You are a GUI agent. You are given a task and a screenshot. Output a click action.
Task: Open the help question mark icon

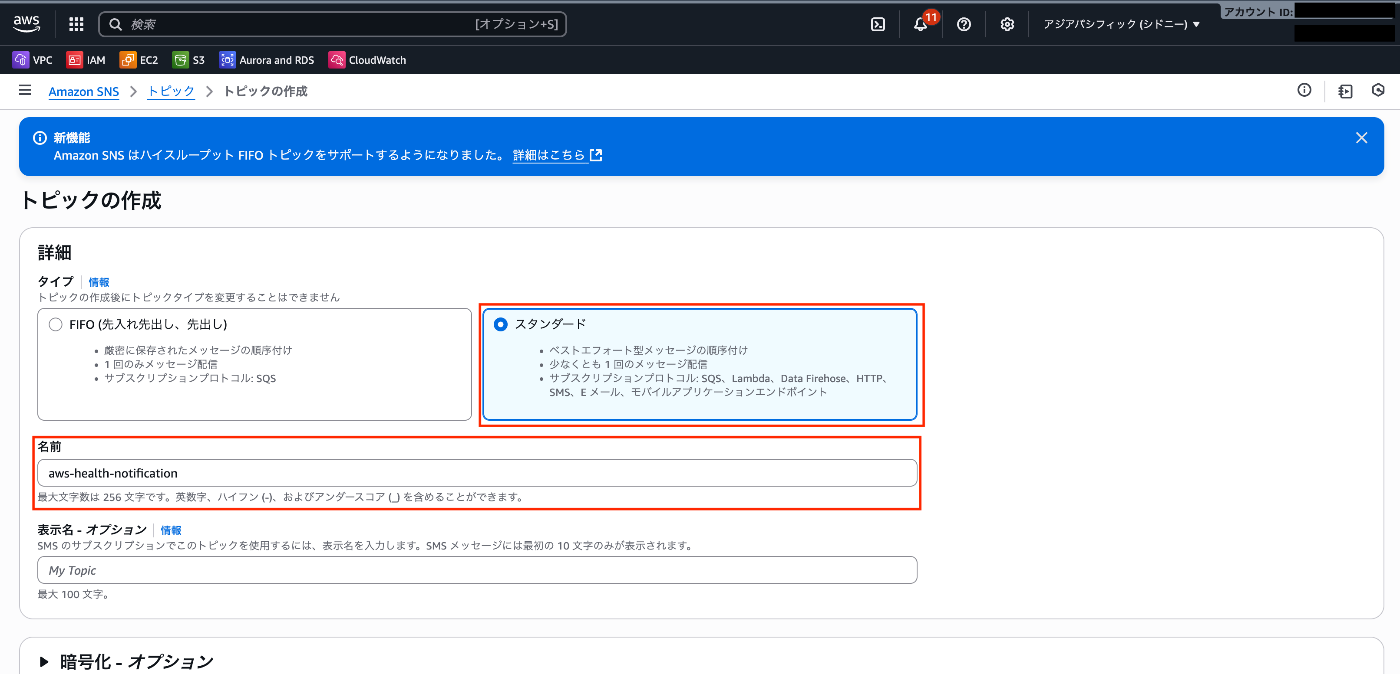964,24
